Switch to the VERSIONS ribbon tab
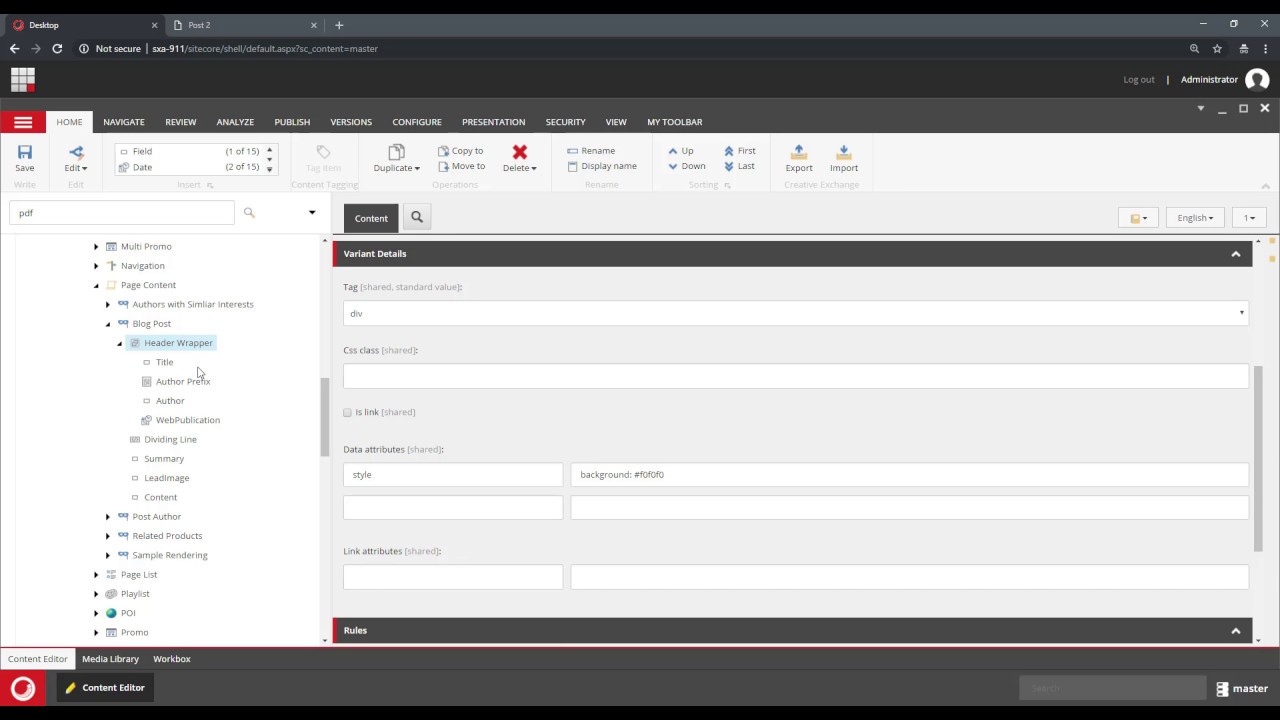The width and height of the screenshot is (1280, 720). (x=351, y=122)
